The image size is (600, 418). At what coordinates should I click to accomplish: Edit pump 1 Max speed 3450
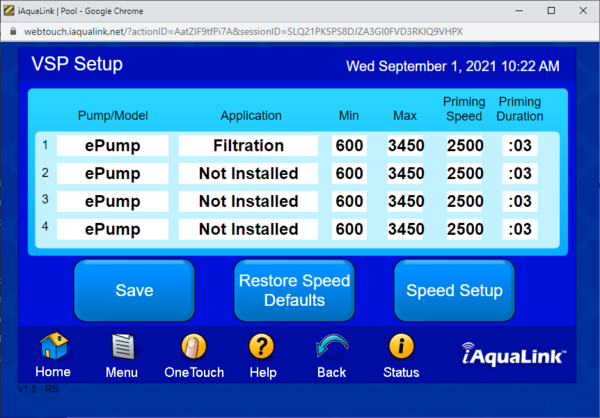coord(406,145)
